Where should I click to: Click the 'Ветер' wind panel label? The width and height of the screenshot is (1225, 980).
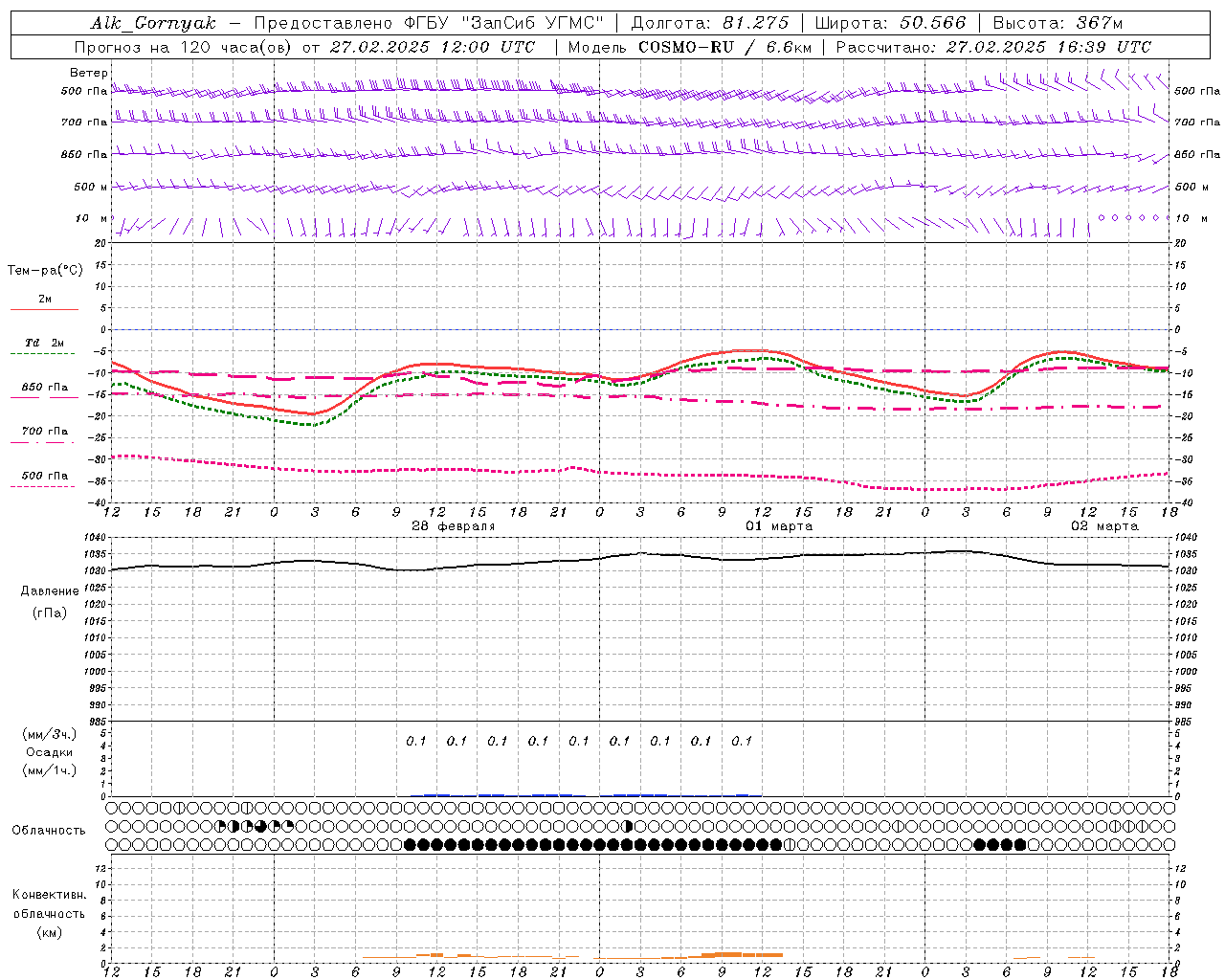(89, 73)
